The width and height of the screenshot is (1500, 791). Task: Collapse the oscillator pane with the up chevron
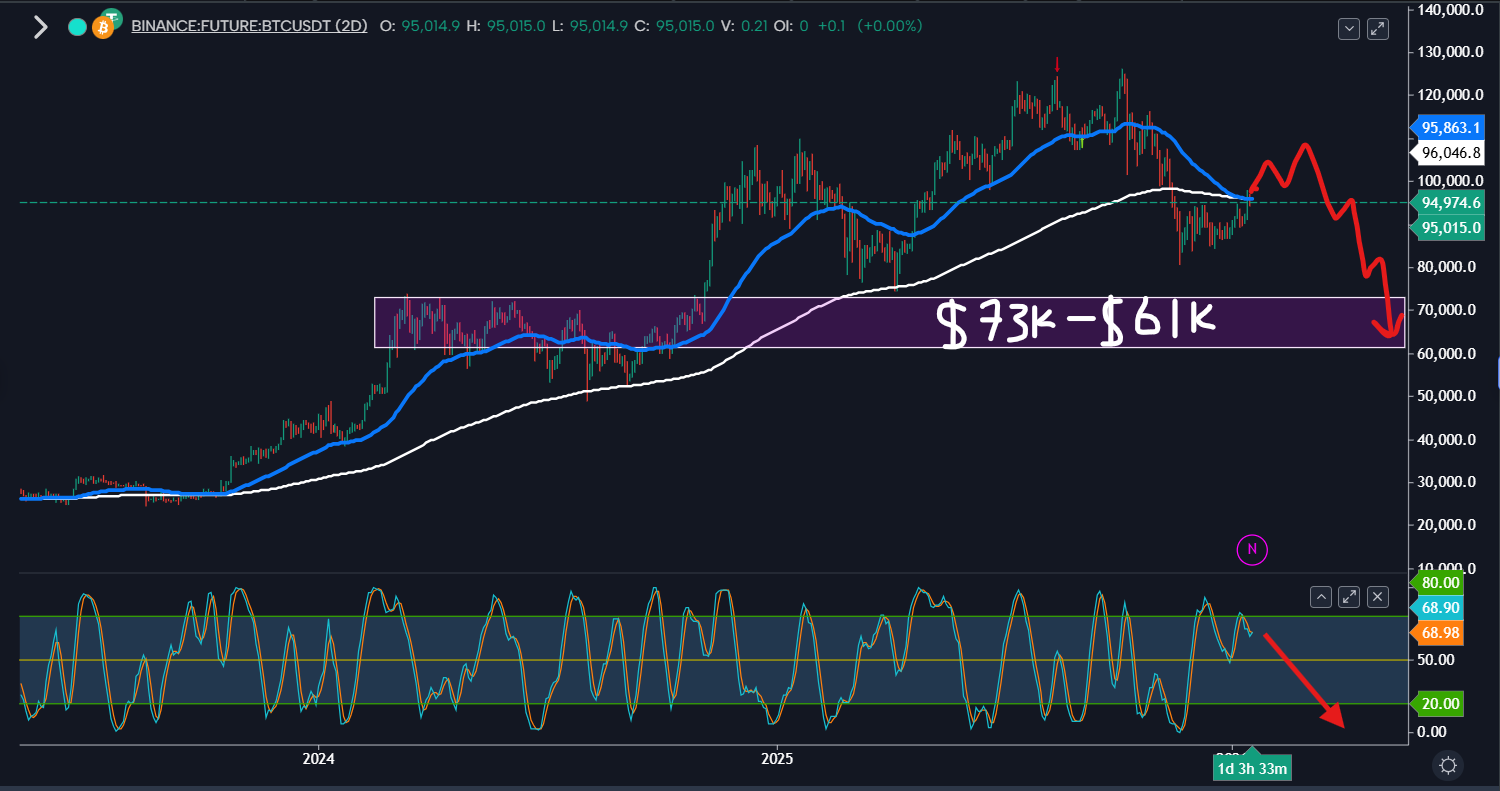click(1321, 597)
